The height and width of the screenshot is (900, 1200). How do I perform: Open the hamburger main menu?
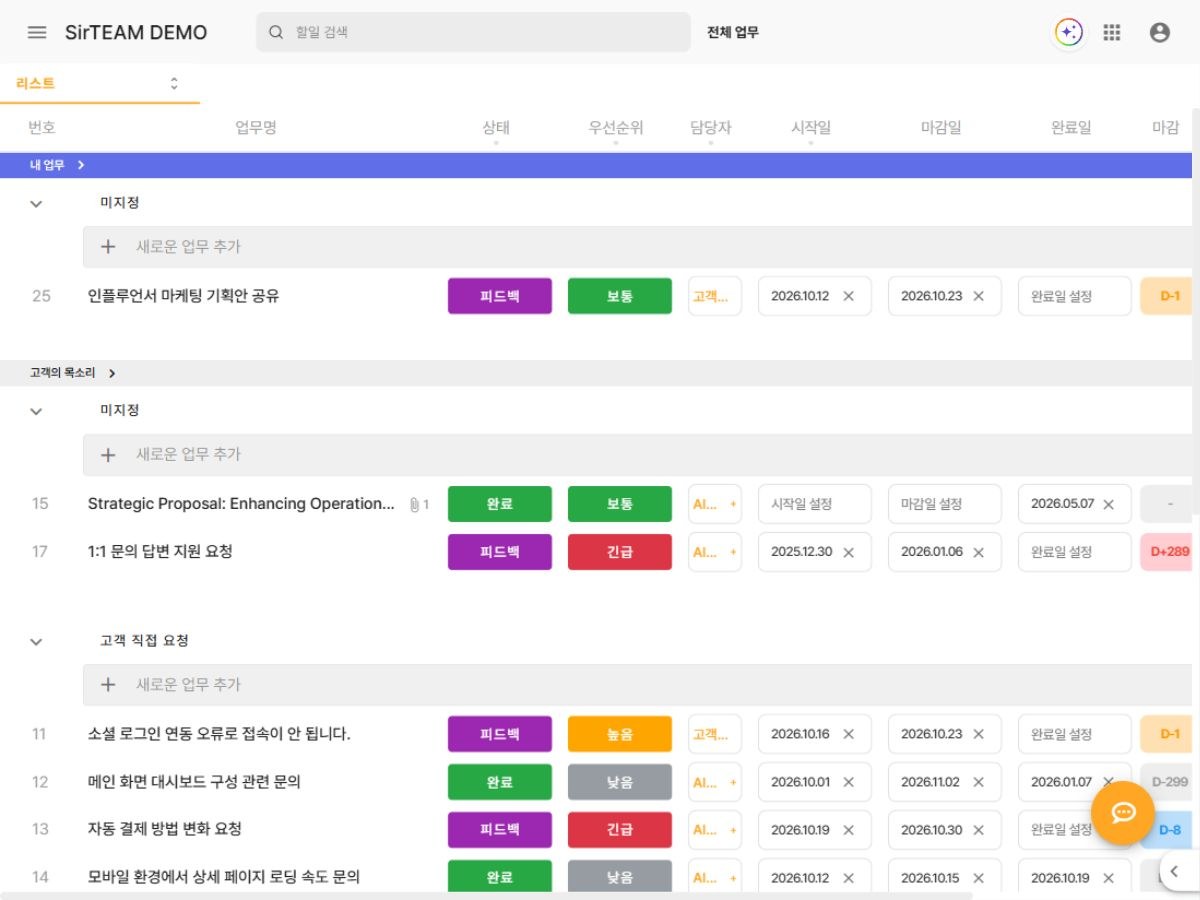(37, 32)
